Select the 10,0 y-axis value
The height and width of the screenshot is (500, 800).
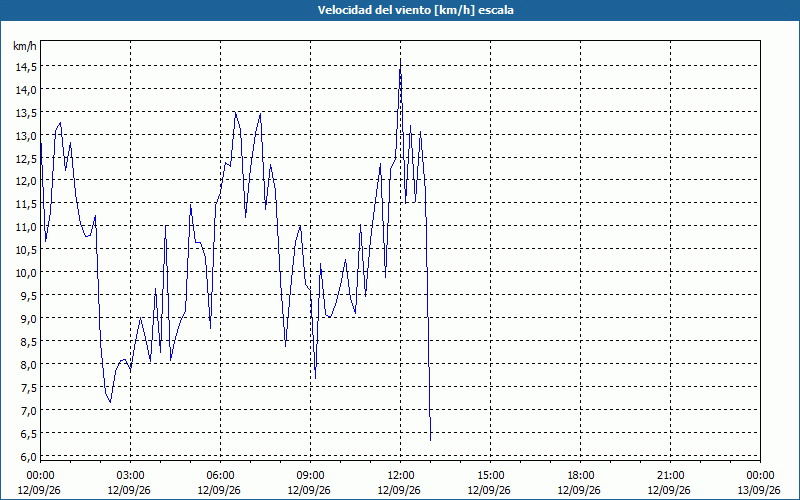[x=25, y=272]
